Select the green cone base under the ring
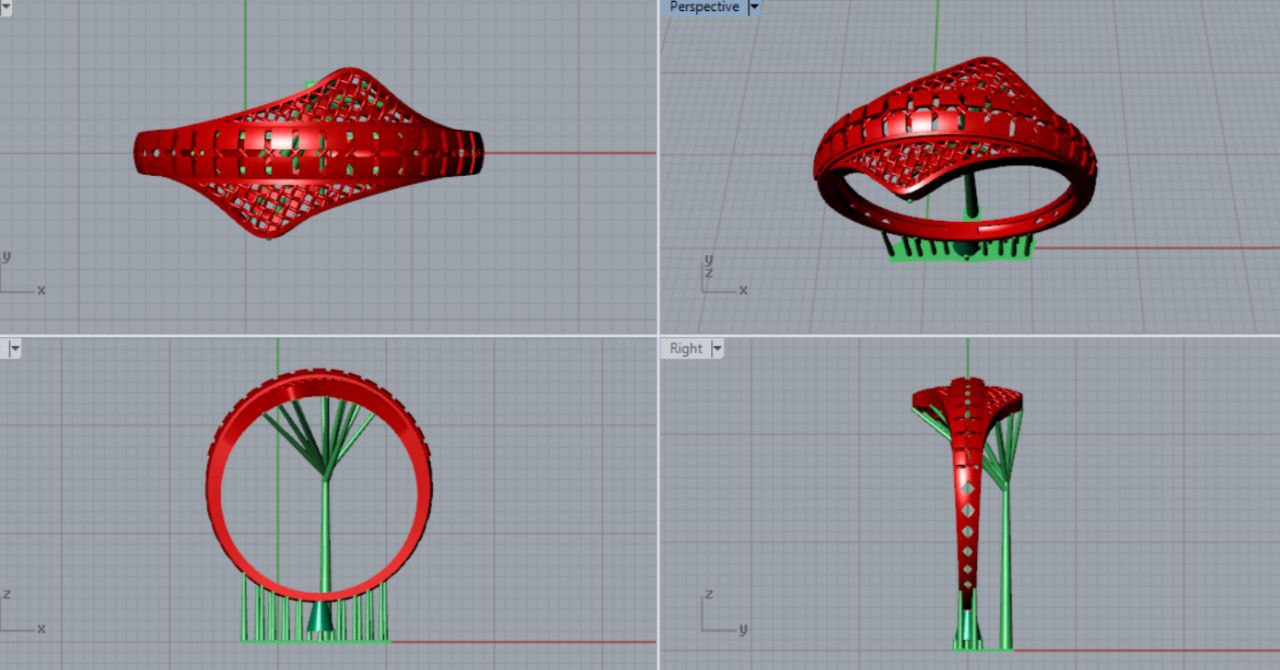The height and width of the screenshot is (670, 1280). pos(320,618)
